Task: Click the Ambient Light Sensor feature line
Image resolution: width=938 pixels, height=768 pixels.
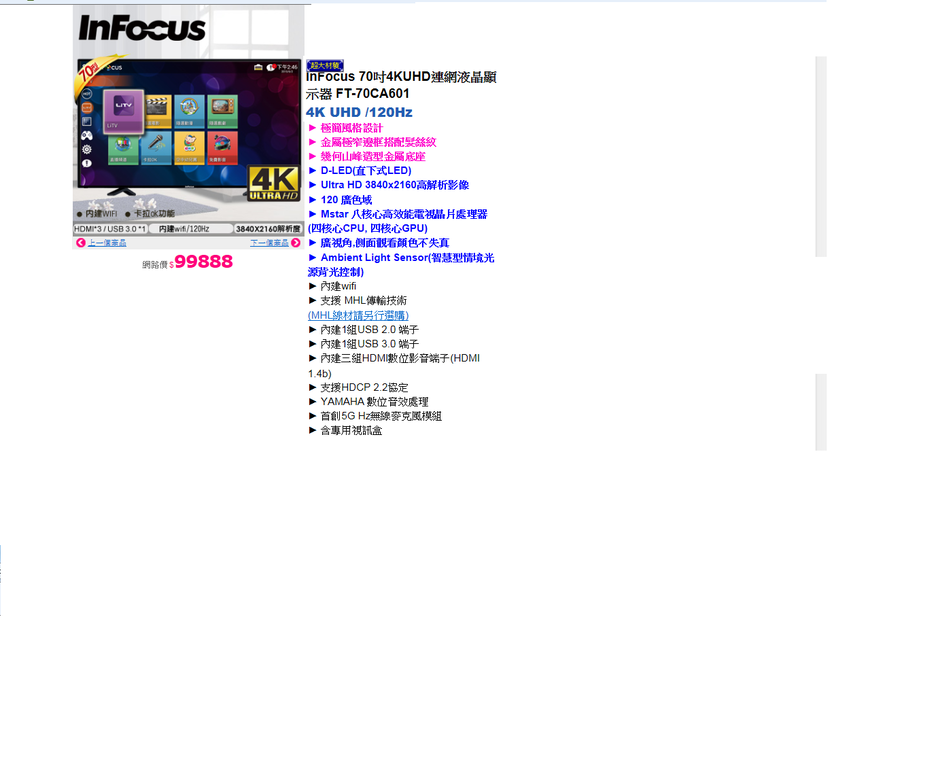Action: pos(401,265)
